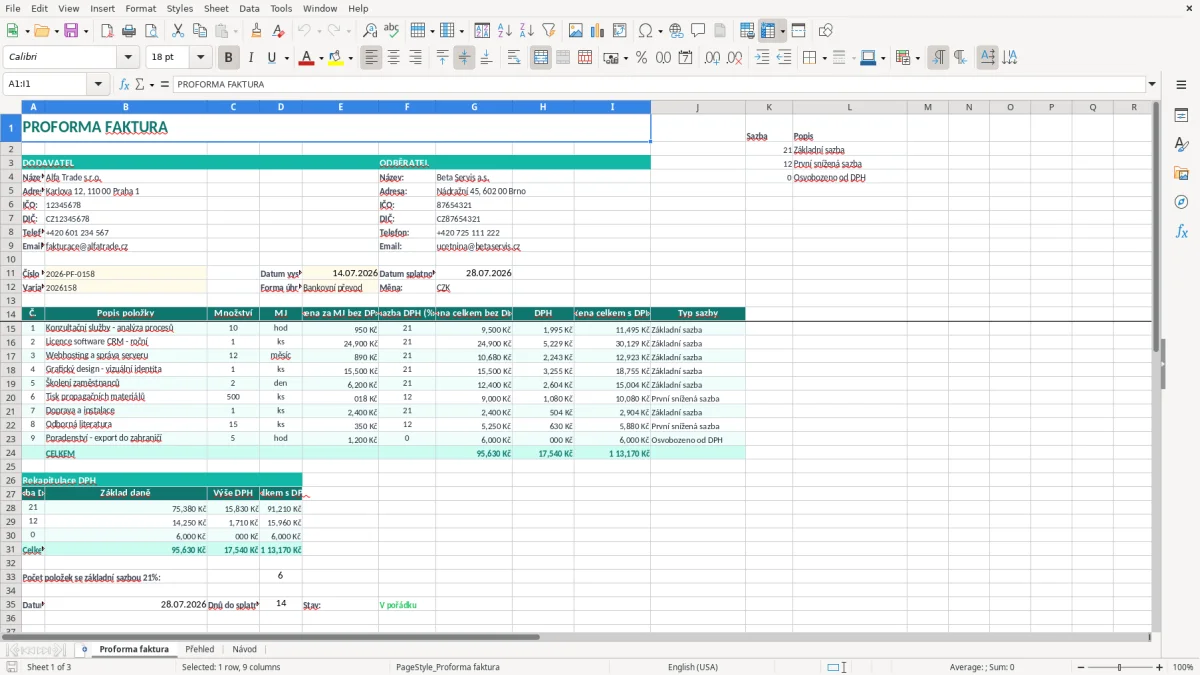1200x675 pixels.
Task: Click Increase Indent icon
Action: pos(762,58)
